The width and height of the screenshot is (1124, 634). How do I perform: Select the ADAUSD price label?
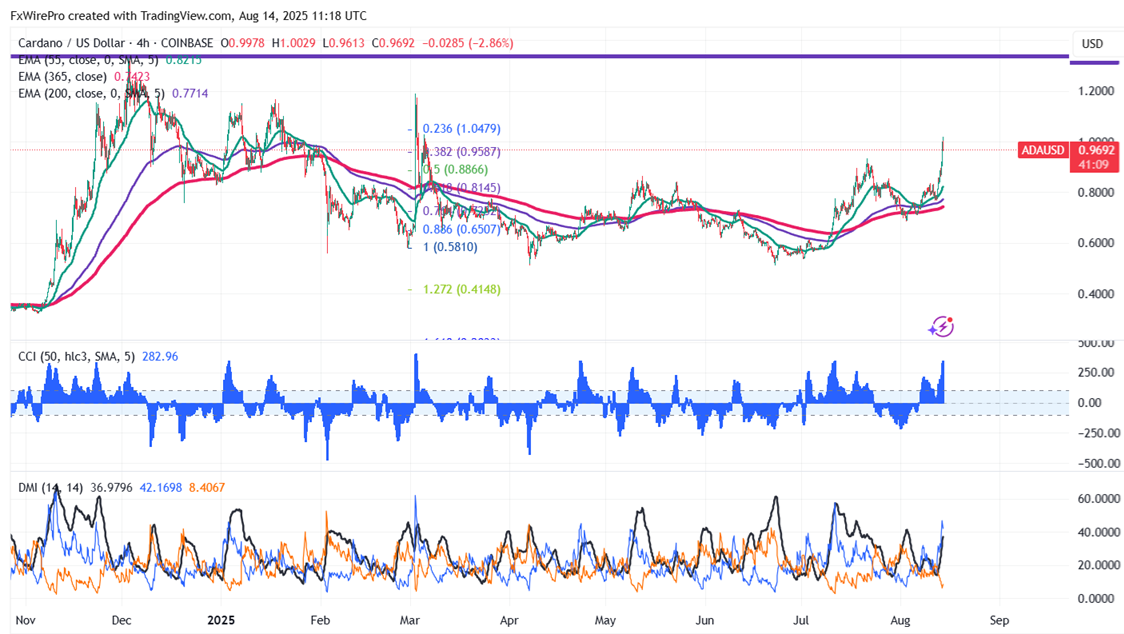click(1043, 150)
